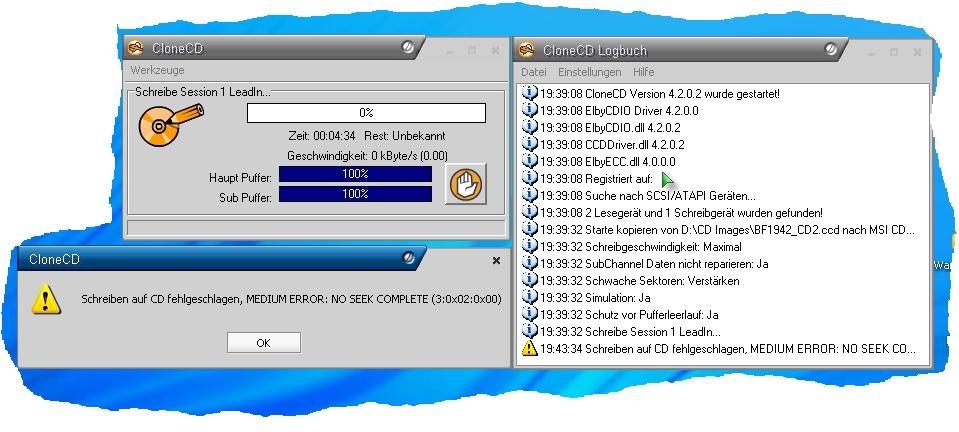959x432 pixels.
Task: Click the error message text in the dialog
Action: coord(291,299)
